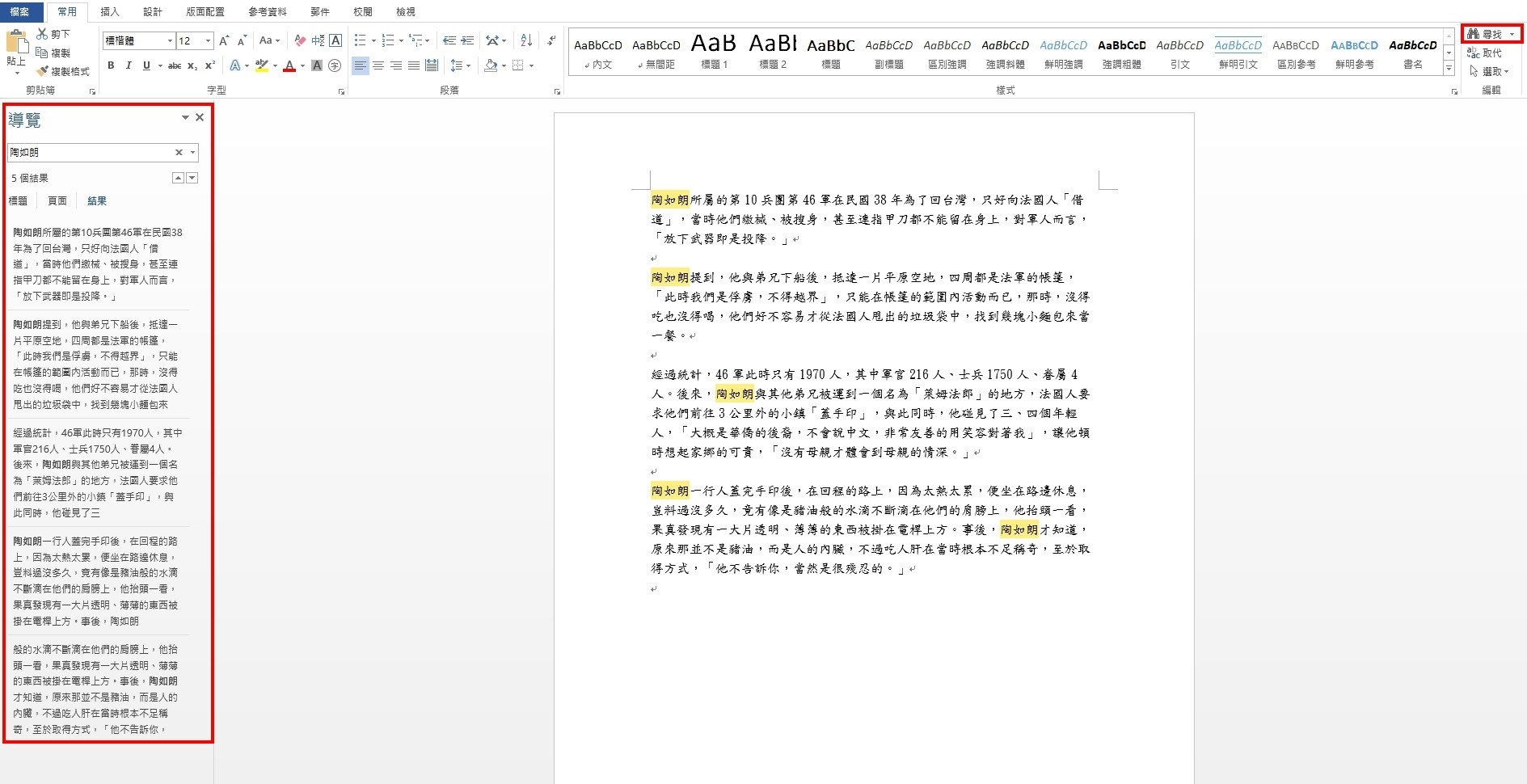Click the paragraph shading paint bucket
Image resolution: width=1527 pixels, height=784 pixels.
point(490,65)
